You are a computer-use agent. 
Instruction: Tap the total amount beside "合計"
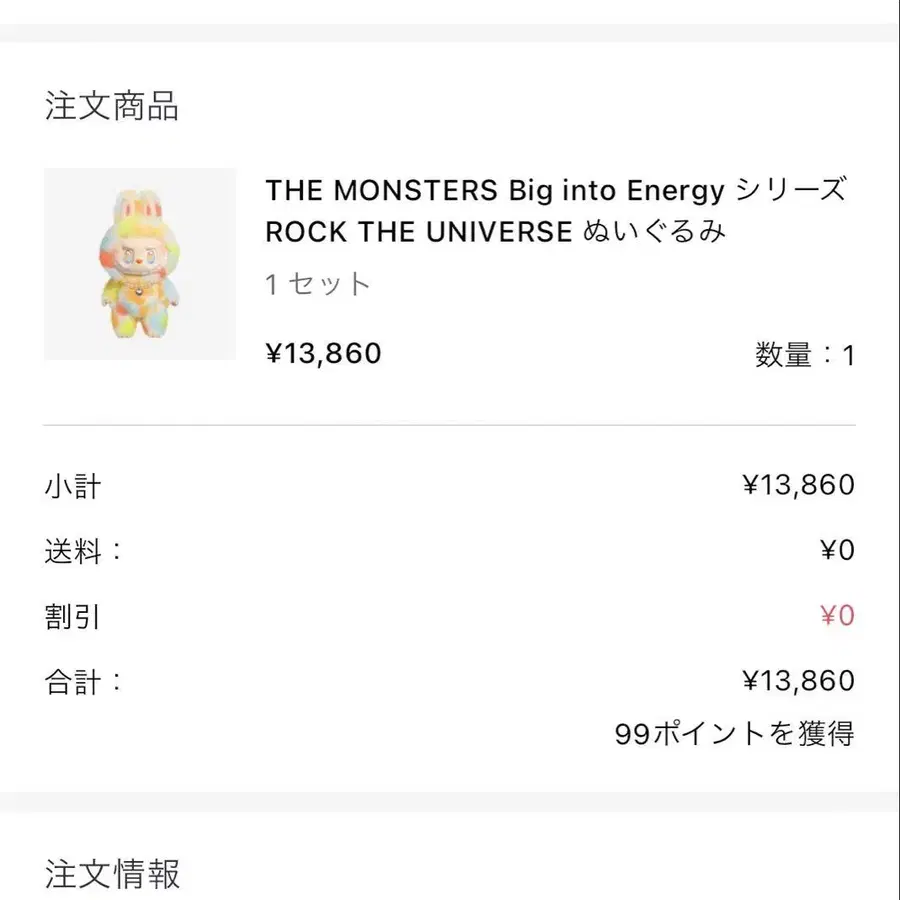798,681
